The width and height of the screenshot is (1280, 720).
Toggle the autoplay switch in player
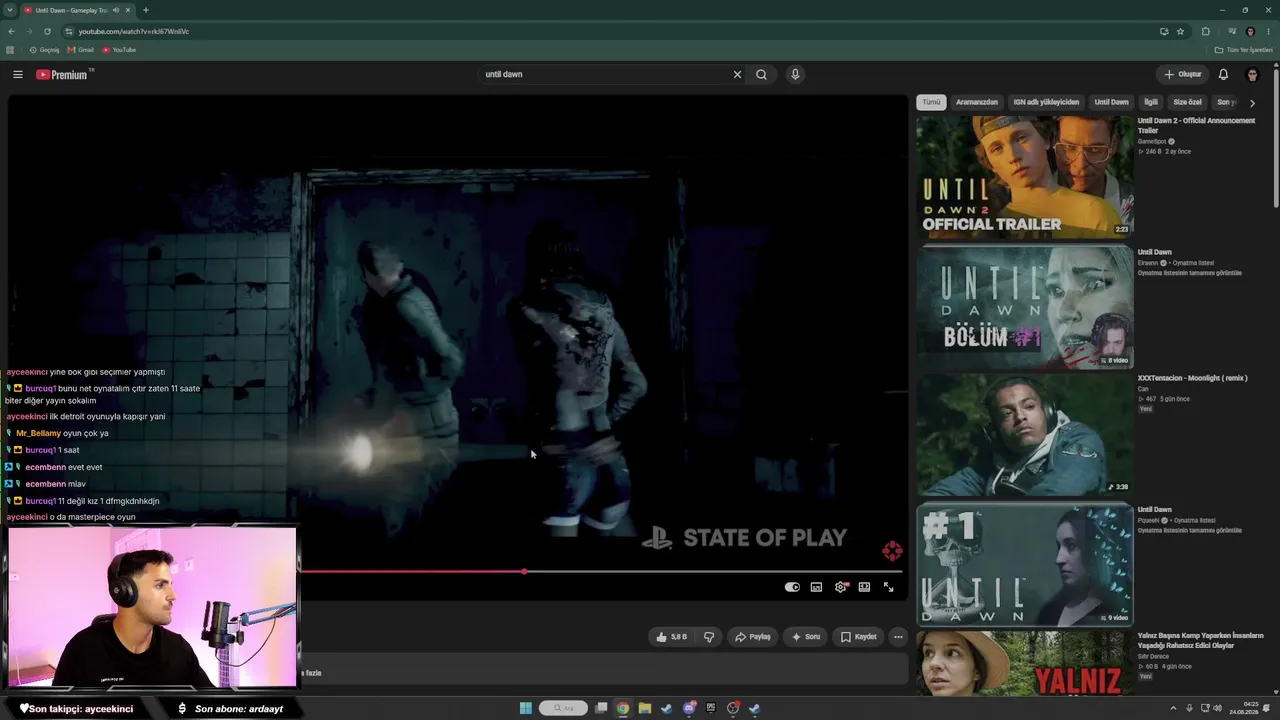tap(792, 587)
